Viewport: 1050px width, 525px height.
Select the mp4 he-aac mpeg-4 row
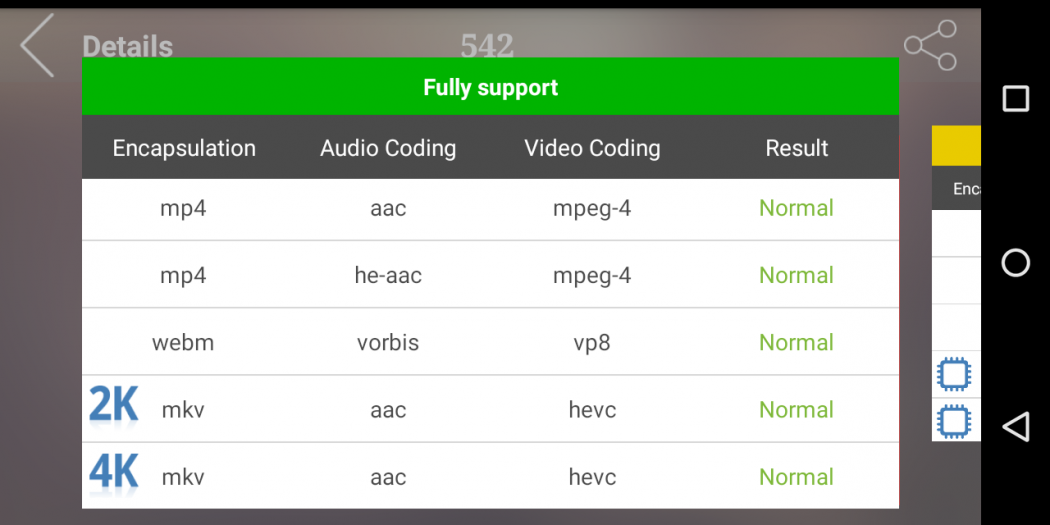click(x=490, y=275)
